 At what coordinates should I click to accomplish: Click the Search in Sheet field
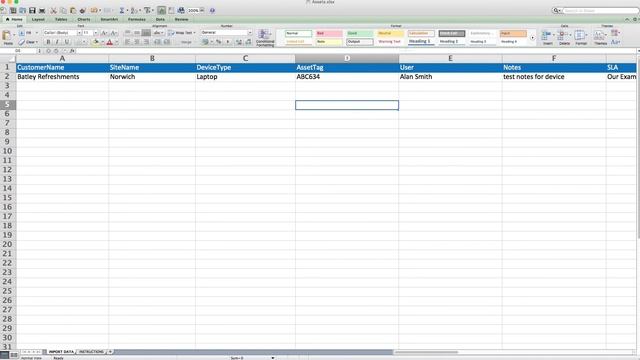pos(600,10)
